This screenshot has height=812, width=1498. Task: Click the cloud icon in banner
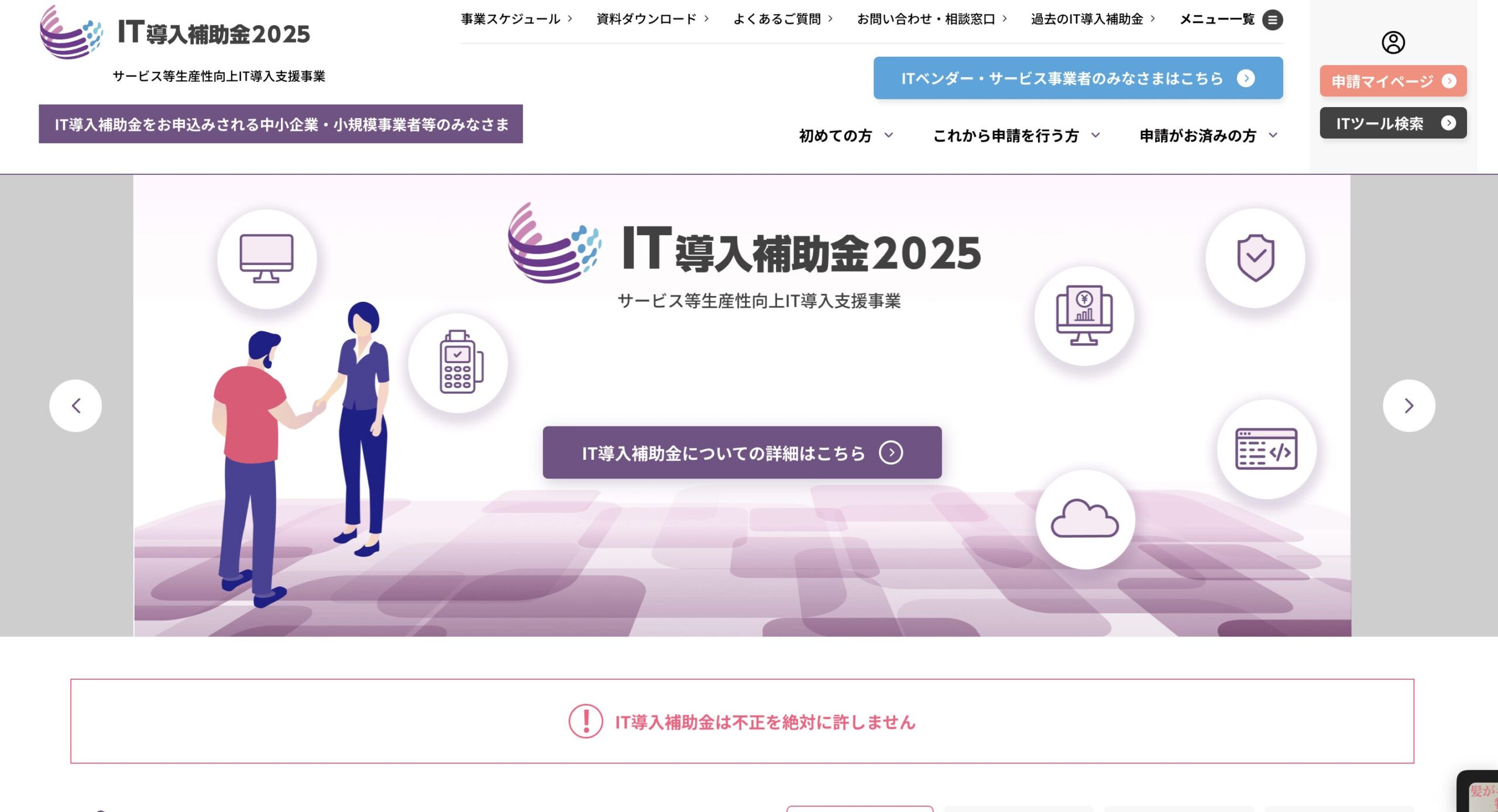point(1084,519)
